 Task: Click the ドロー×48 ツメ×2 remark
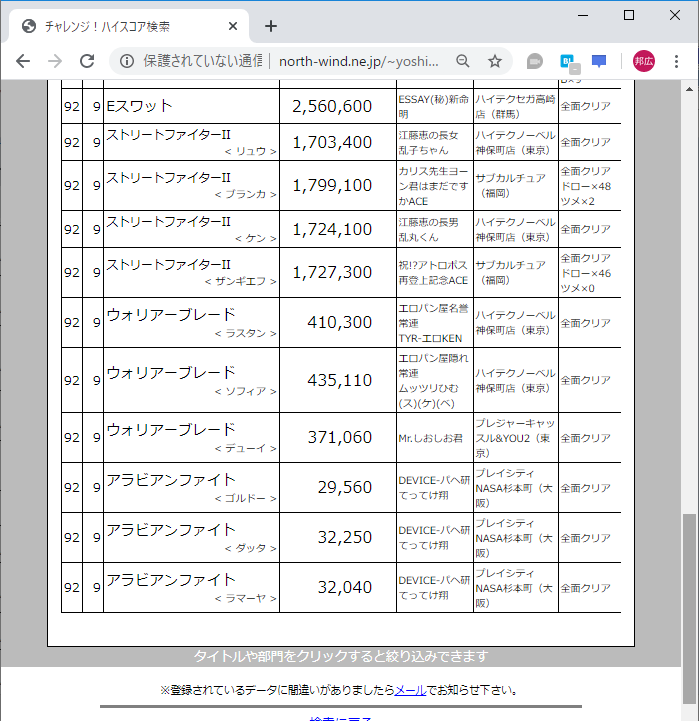pyautogui.click(x=585, y=194)
